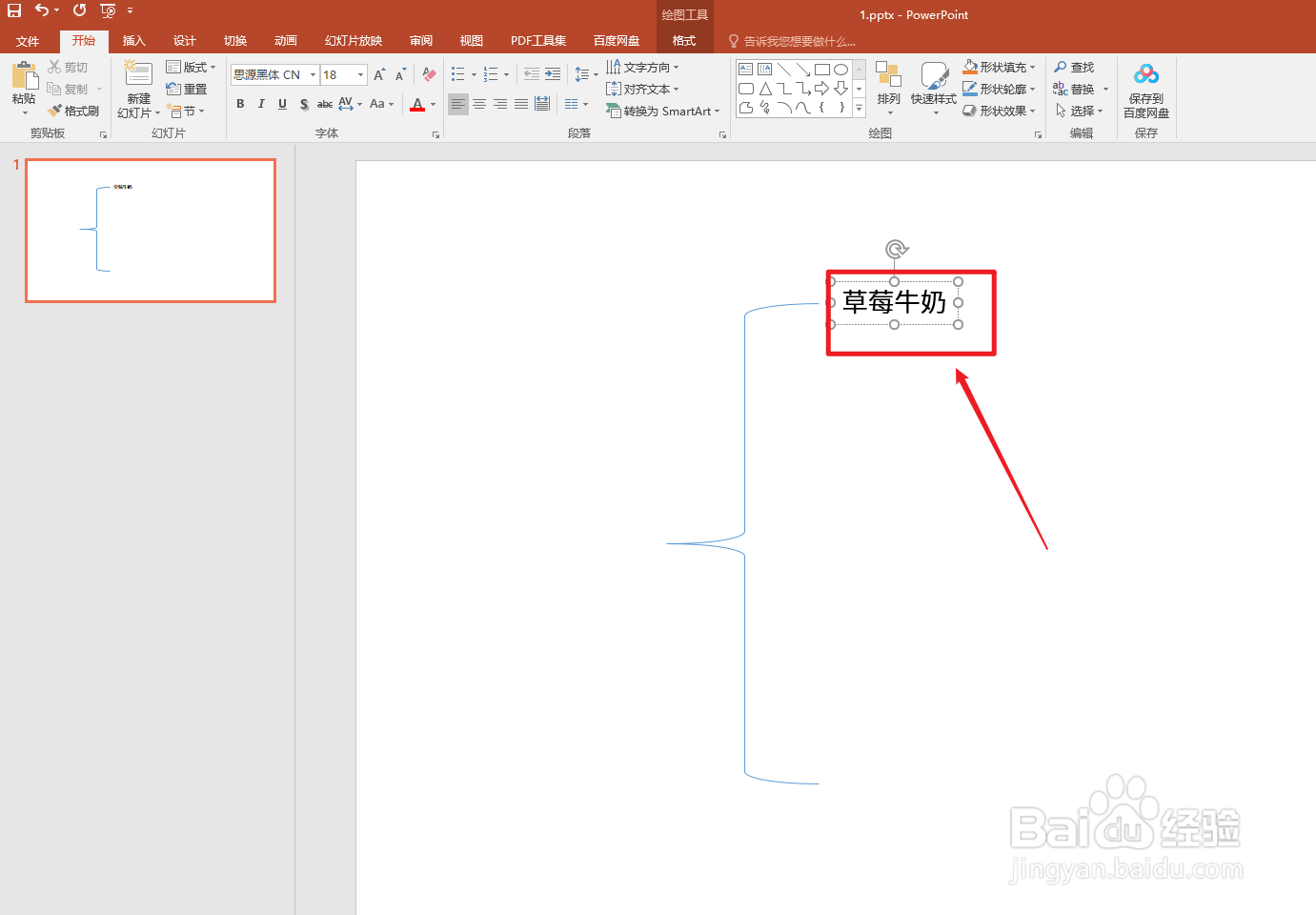Click the red font color A swatch
Screen dimensions: 1316x915
[417, 104]
